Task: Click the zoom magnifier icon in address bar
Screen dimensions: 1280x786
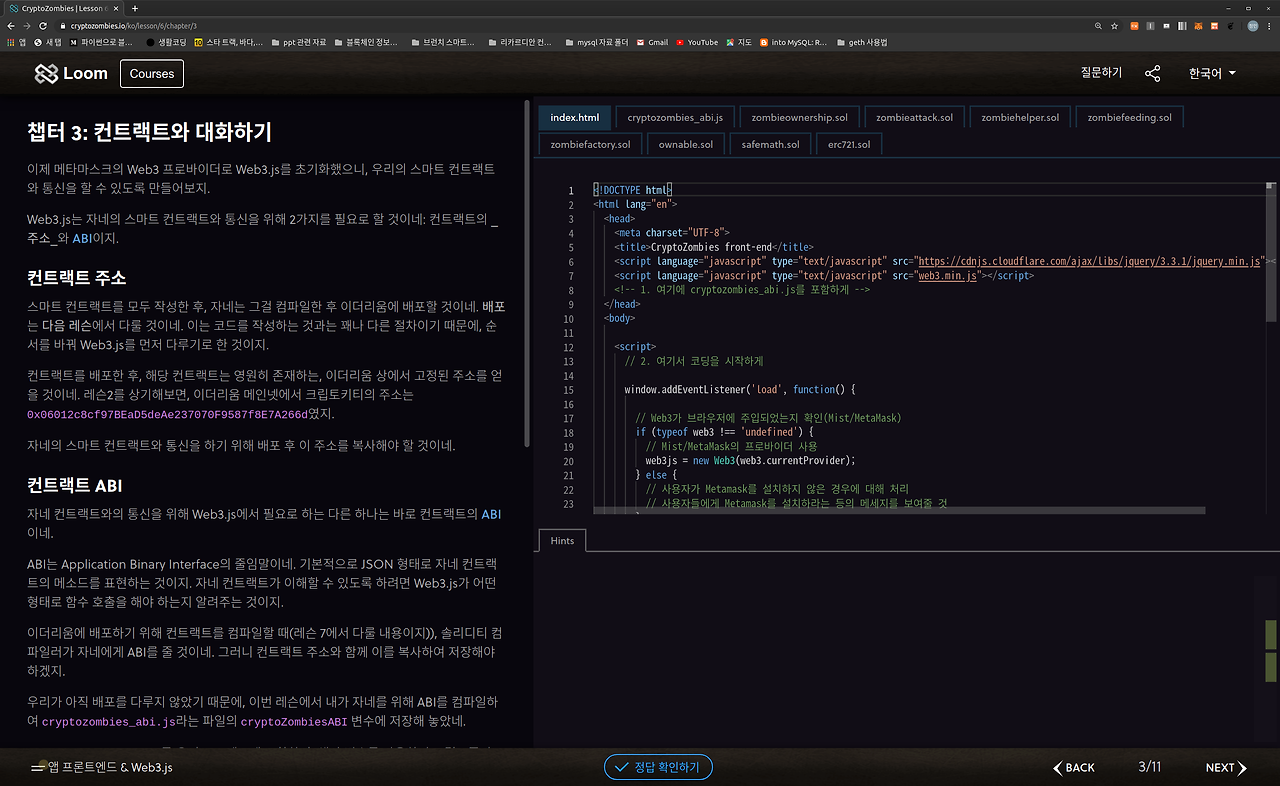Action: (1099, 25)
